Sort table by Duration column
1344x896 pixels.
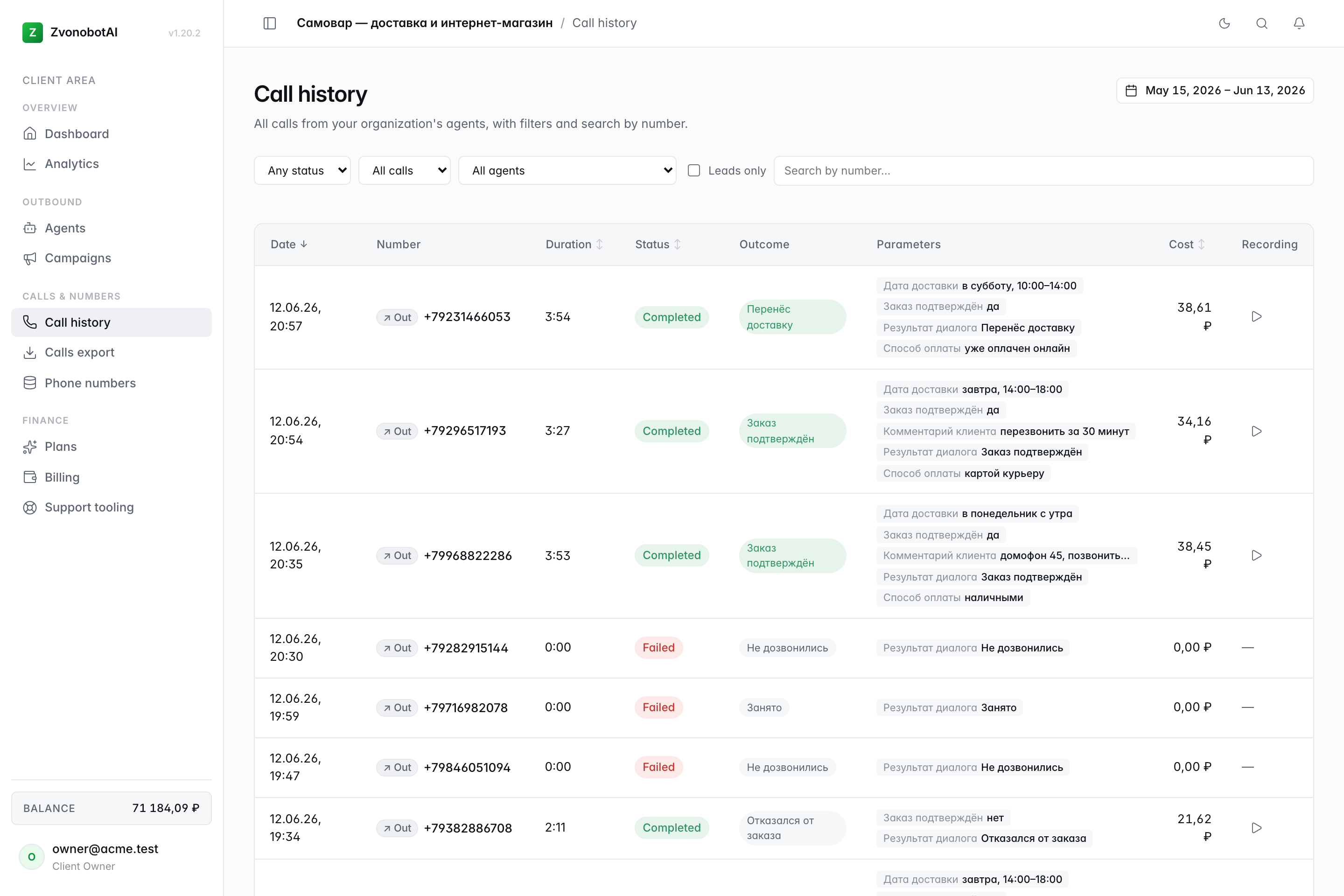point(574,244)
